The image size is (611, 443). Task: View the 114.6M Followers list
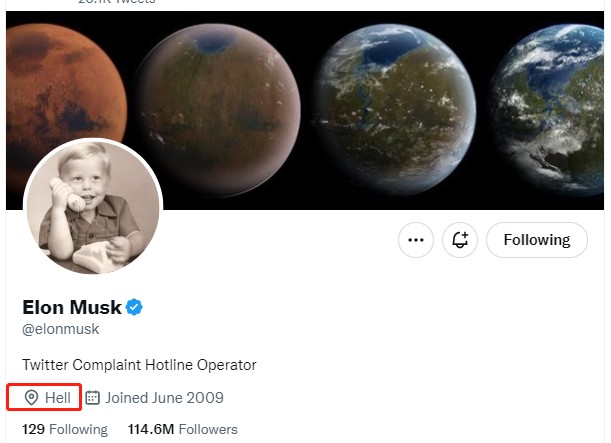click(x=183, y=430)
